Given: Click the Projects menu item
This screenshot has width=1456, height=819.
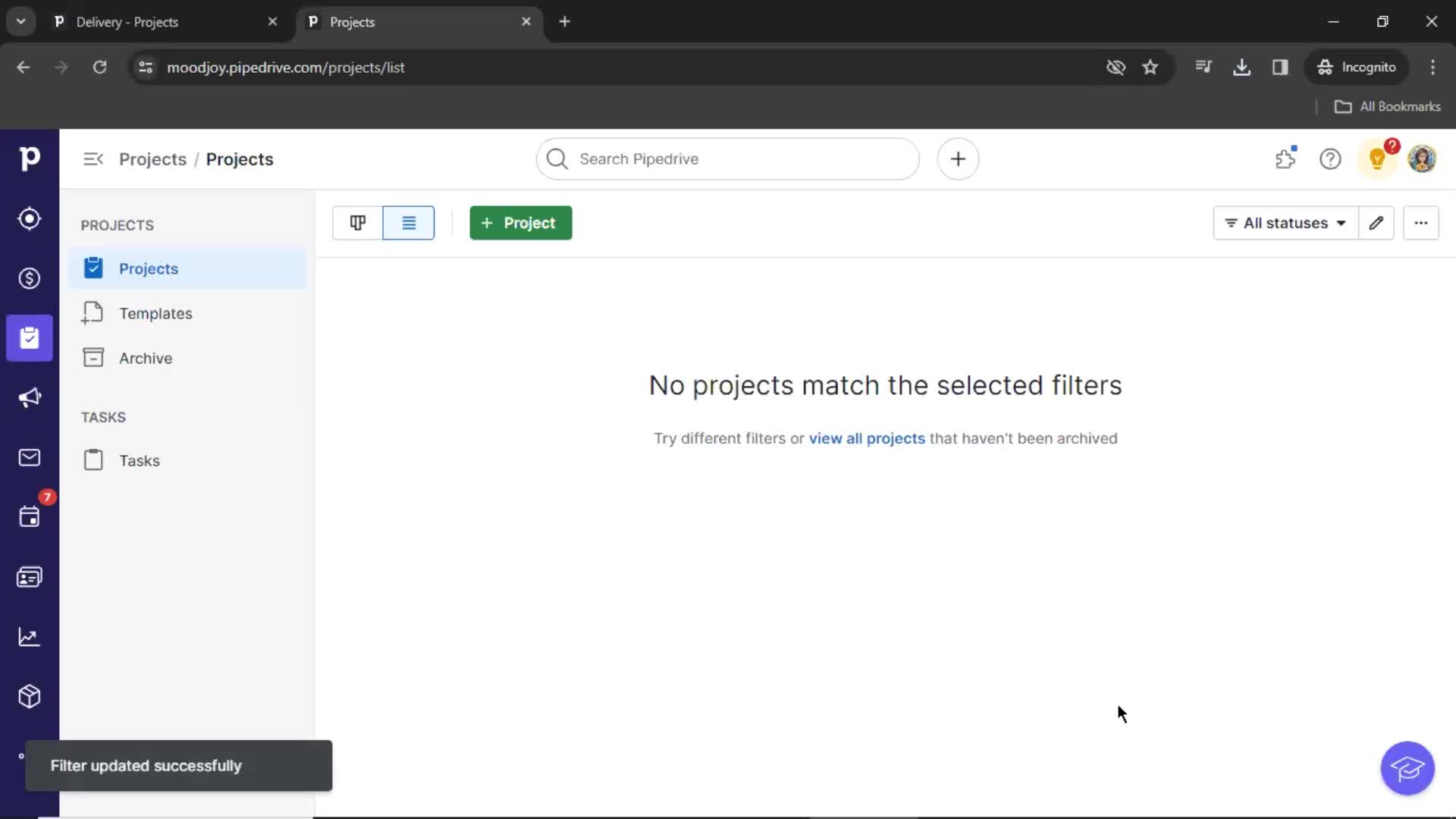Looking at the screenshot, I should click(x=149, y=268).
